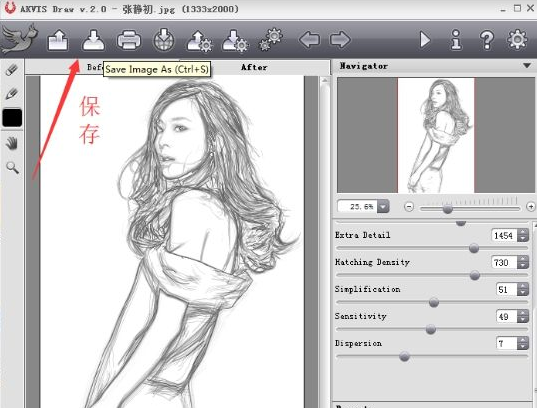The height and width of the screenshot is (408, 538).
Task: Start processing with the Run play button
Action: 425,40
